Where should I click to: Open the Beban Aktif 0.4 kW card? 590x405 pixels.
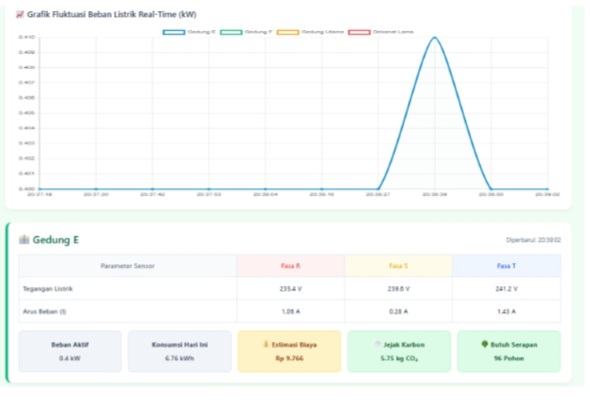(x=70, y=351)
